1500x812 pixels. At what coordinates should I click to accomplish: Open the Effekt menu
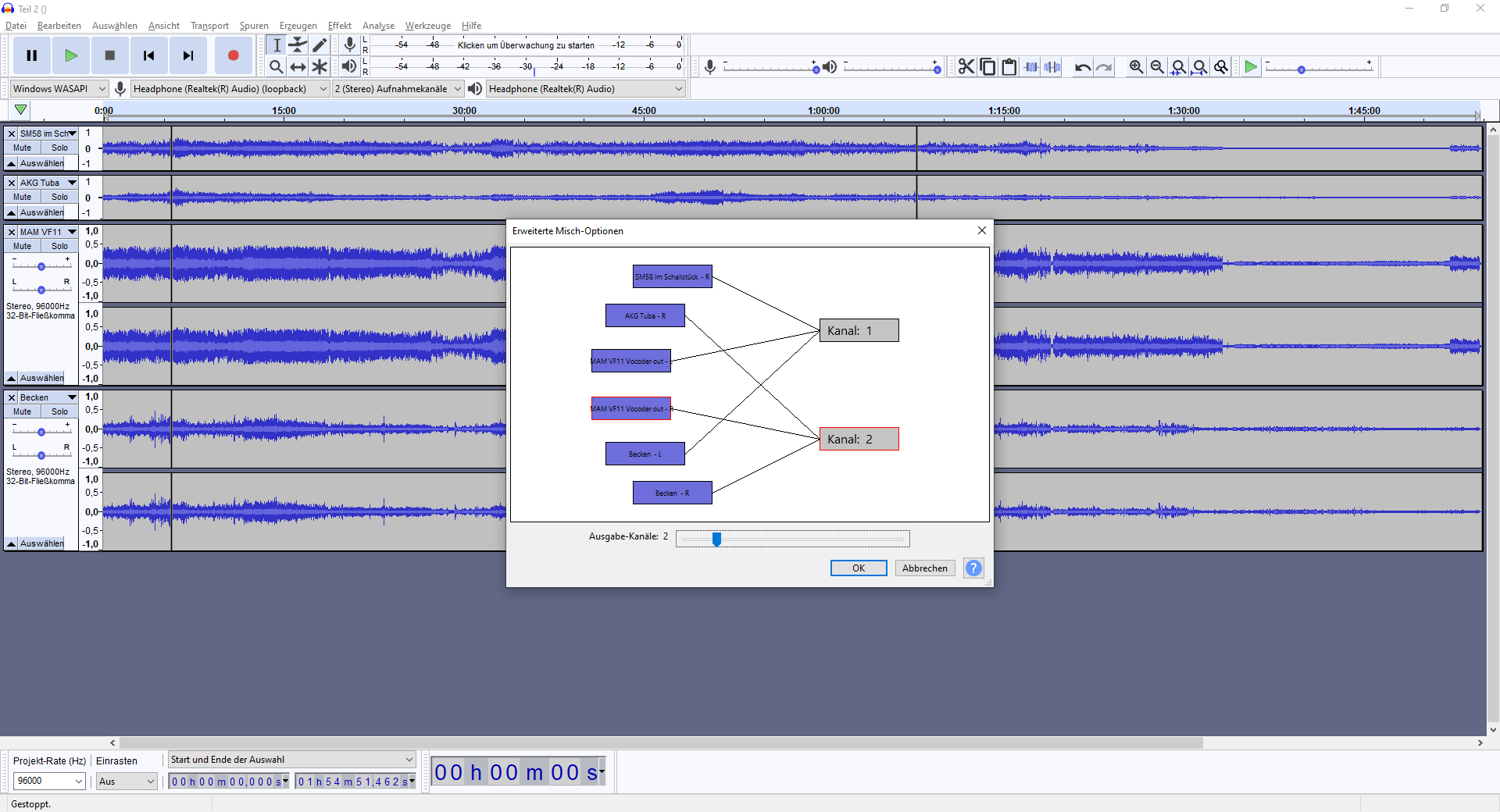pyautogui.click(x=339, y=26)
